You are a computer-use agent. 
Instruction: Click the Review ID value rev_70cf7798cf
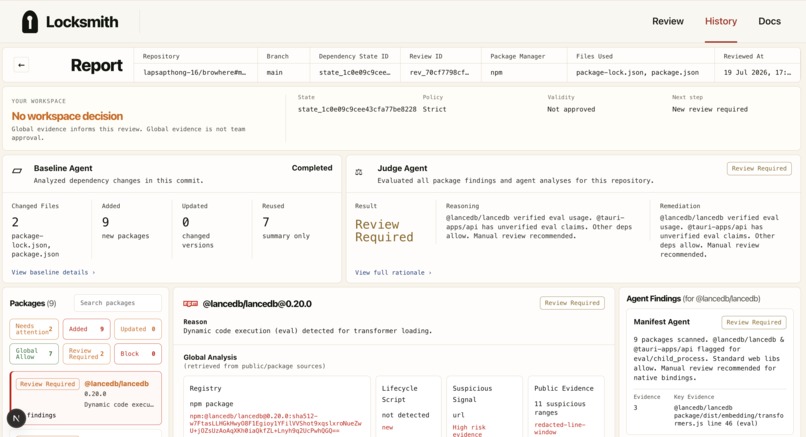[439, 72]
